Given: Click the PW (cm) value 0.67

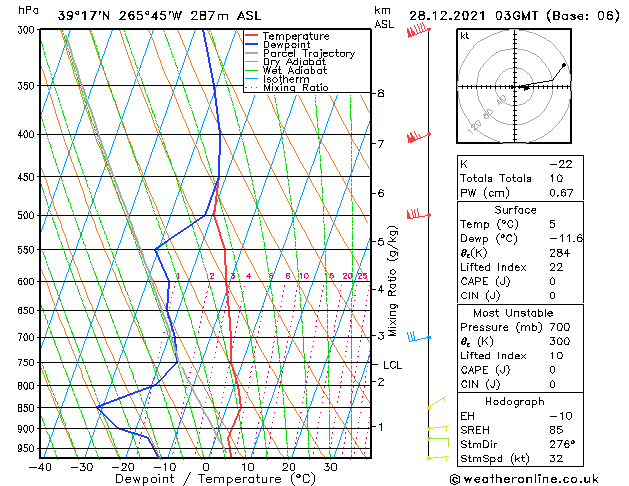Looking at the screenshot, I should (561, 193).
